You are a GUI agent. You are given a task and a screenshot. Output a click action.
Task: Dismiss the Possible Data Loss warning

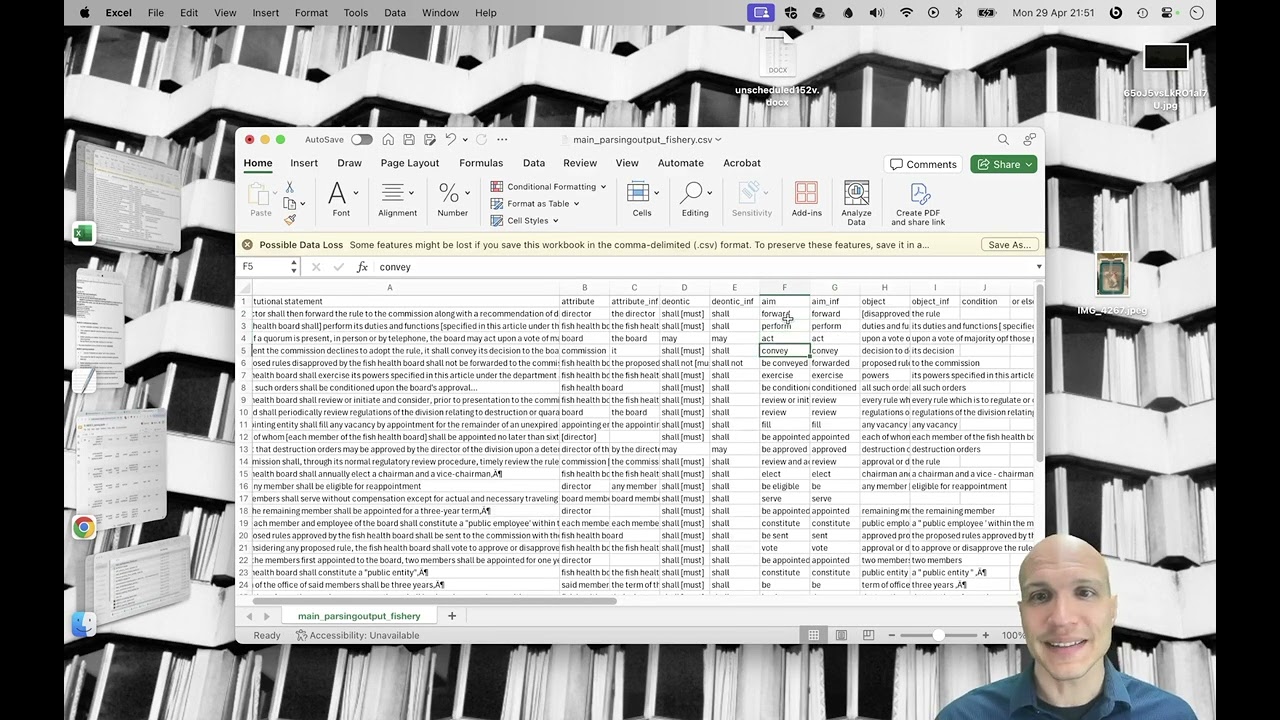(247, 245)
